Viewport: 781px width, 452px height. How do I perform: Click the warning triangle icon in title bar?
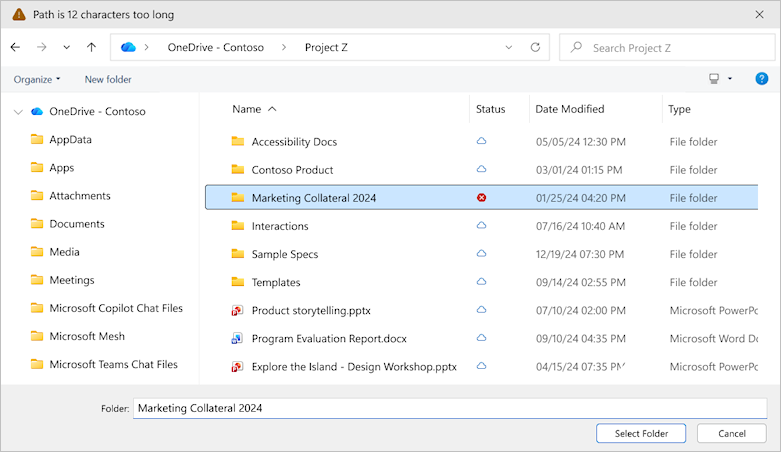(19, 14)
